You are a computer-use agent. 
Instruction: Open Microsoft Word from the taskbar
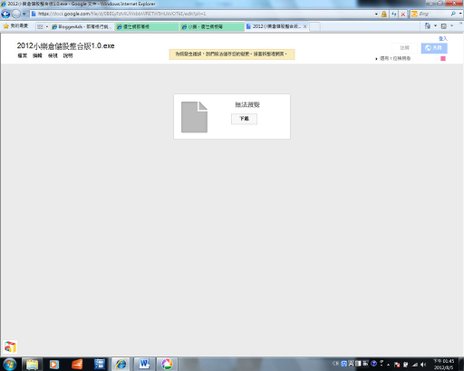[x=144, y=364]
